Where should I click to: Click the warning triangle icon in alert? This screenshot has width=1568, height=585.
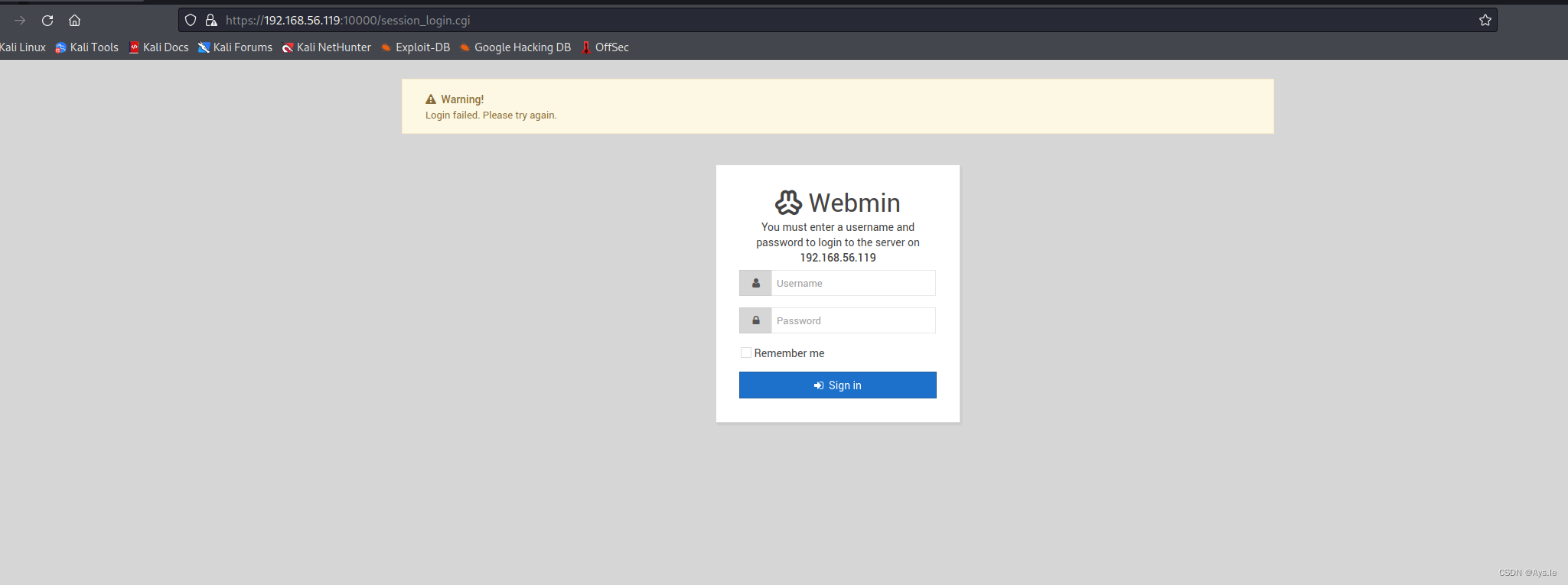tap(431, 99)
